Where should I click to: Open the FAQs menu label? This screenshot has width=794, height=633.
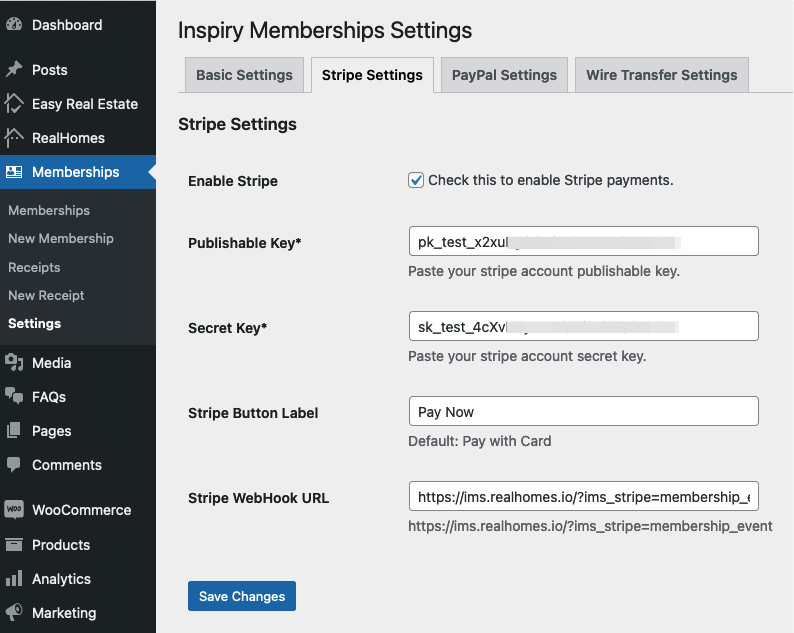coord(49,397)
